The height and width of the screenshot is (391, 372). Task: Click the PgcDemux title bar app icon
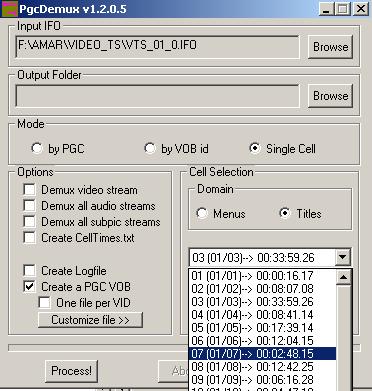click(x=9, y=9)
